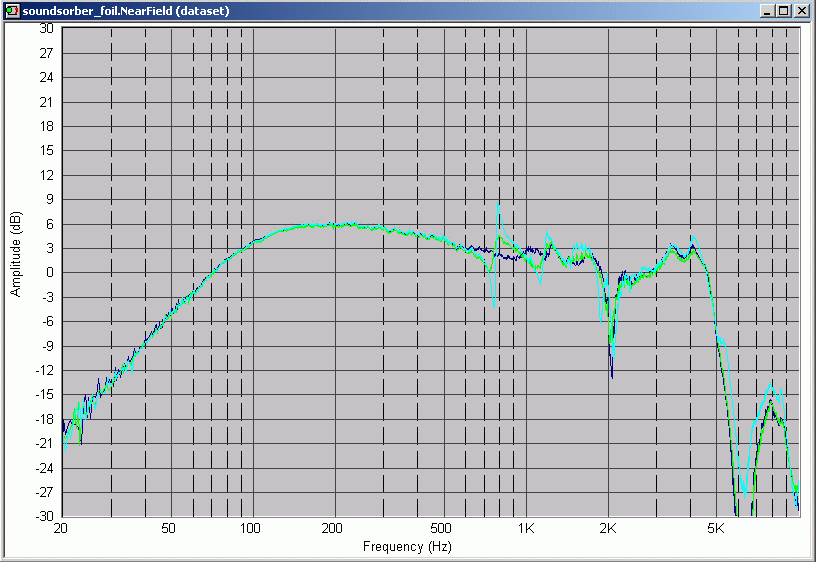Click the 'Frequency (Hz)' axis label
Image resolution: width=816 pixels, height=562 pixels.
(407, 546)
